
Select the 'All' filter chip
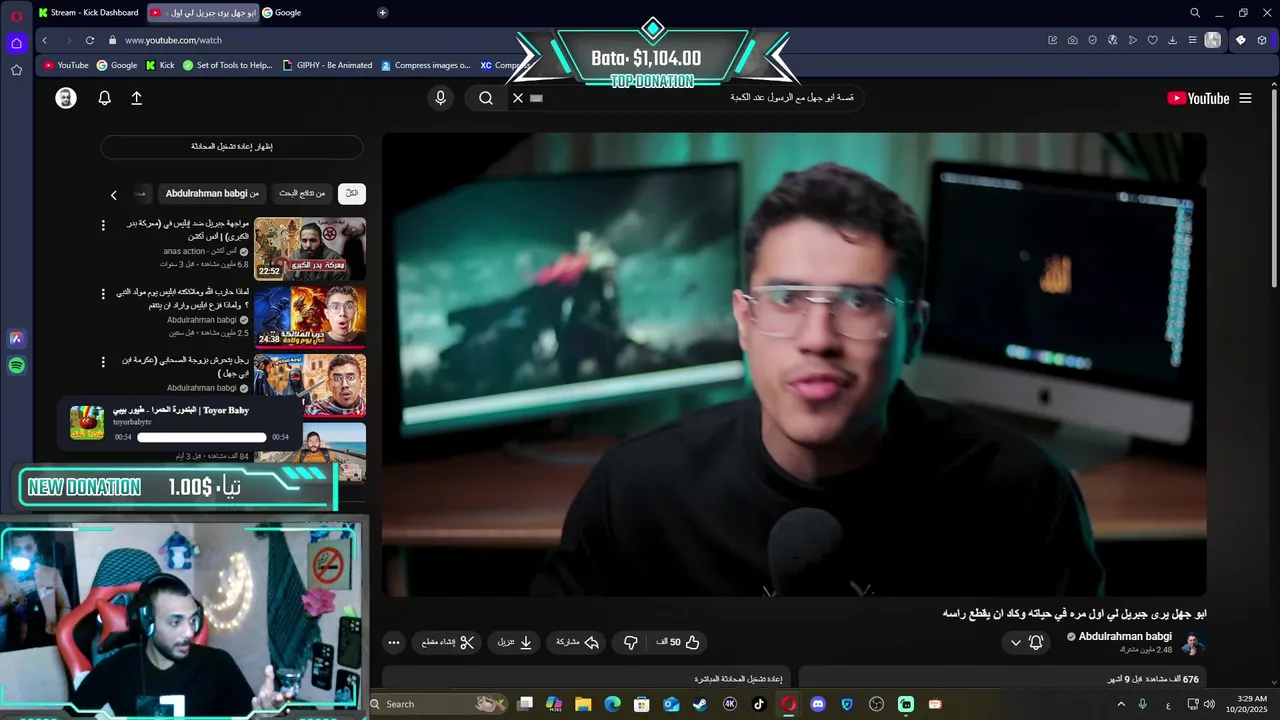click(352, 193)
